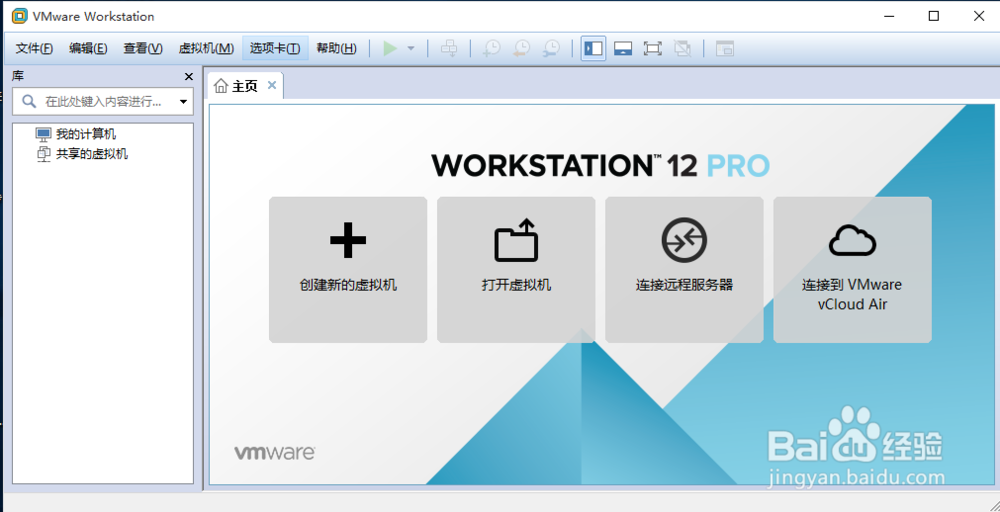Click the take snapshot clock icon

pyautogui.click(x=492, y=48)
